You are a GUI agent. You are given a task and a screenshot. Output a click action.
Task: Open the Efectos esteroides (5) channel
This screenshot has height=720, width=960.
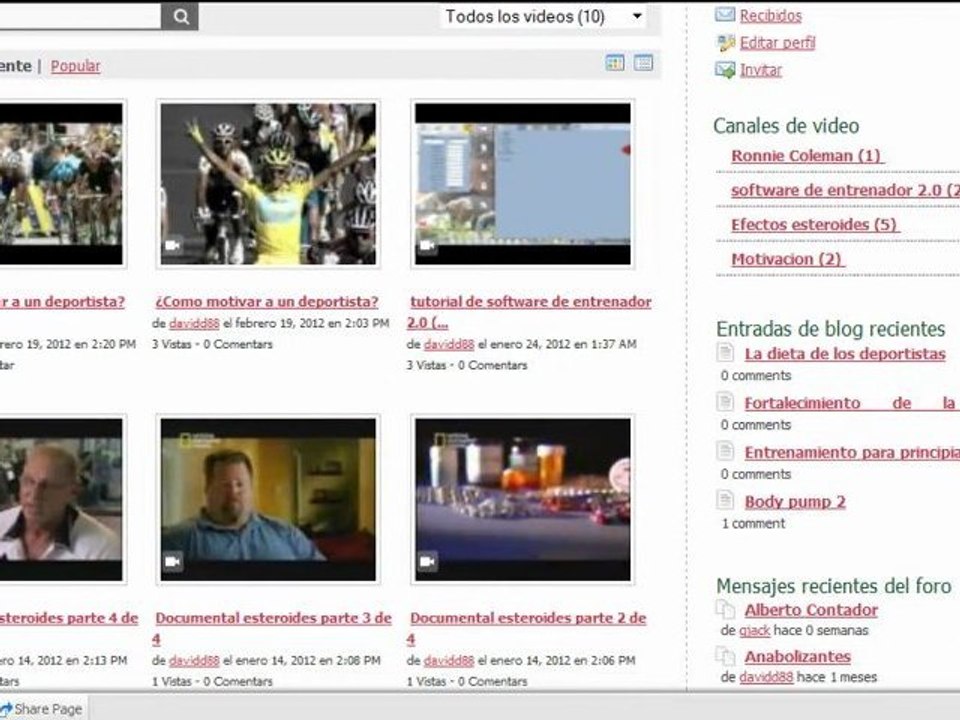tap(814, 225)
